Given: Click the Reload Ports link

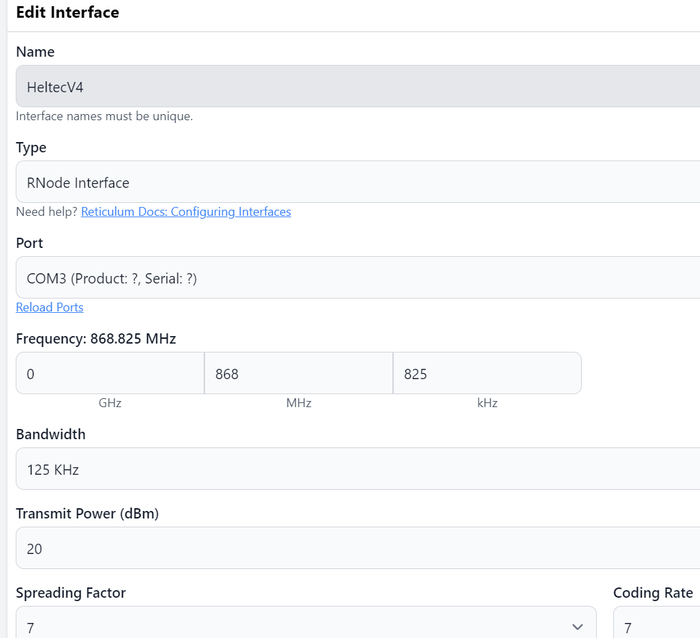Looking at the screenshot, I should [x=50, y=307].
